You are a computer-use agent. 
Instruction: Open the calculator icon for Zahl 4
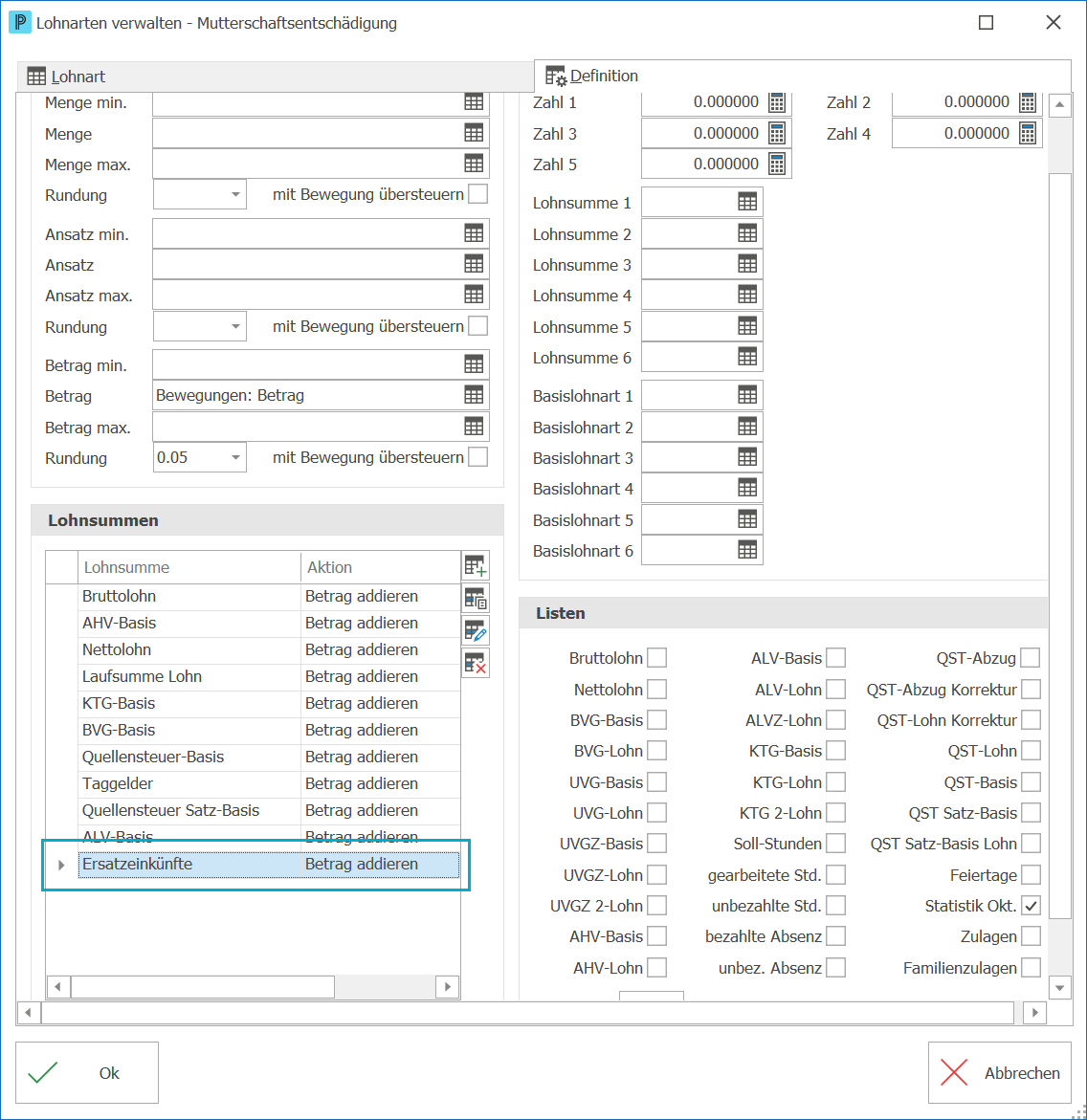1028,134
